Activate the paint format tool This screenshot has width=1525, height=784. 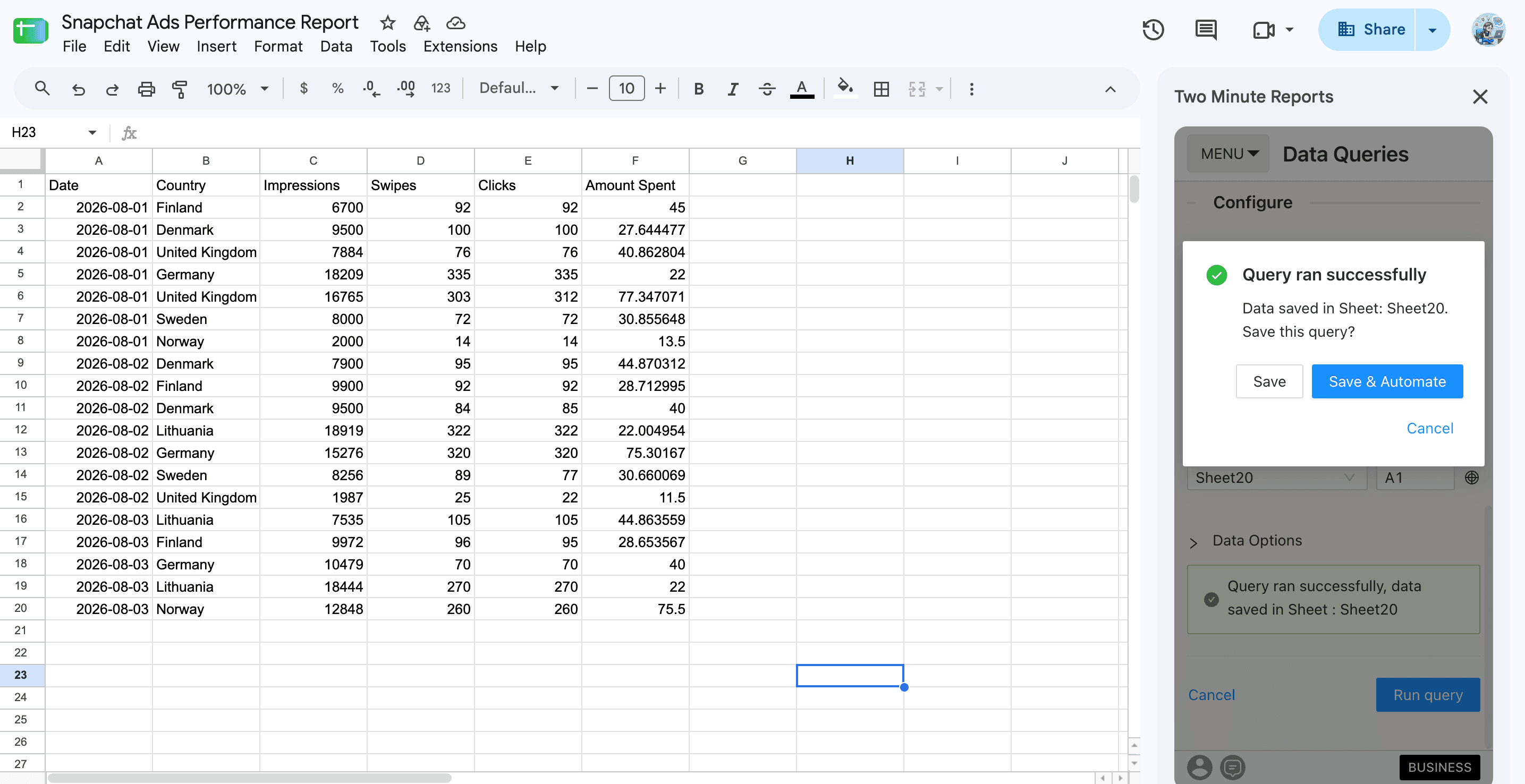180,89
